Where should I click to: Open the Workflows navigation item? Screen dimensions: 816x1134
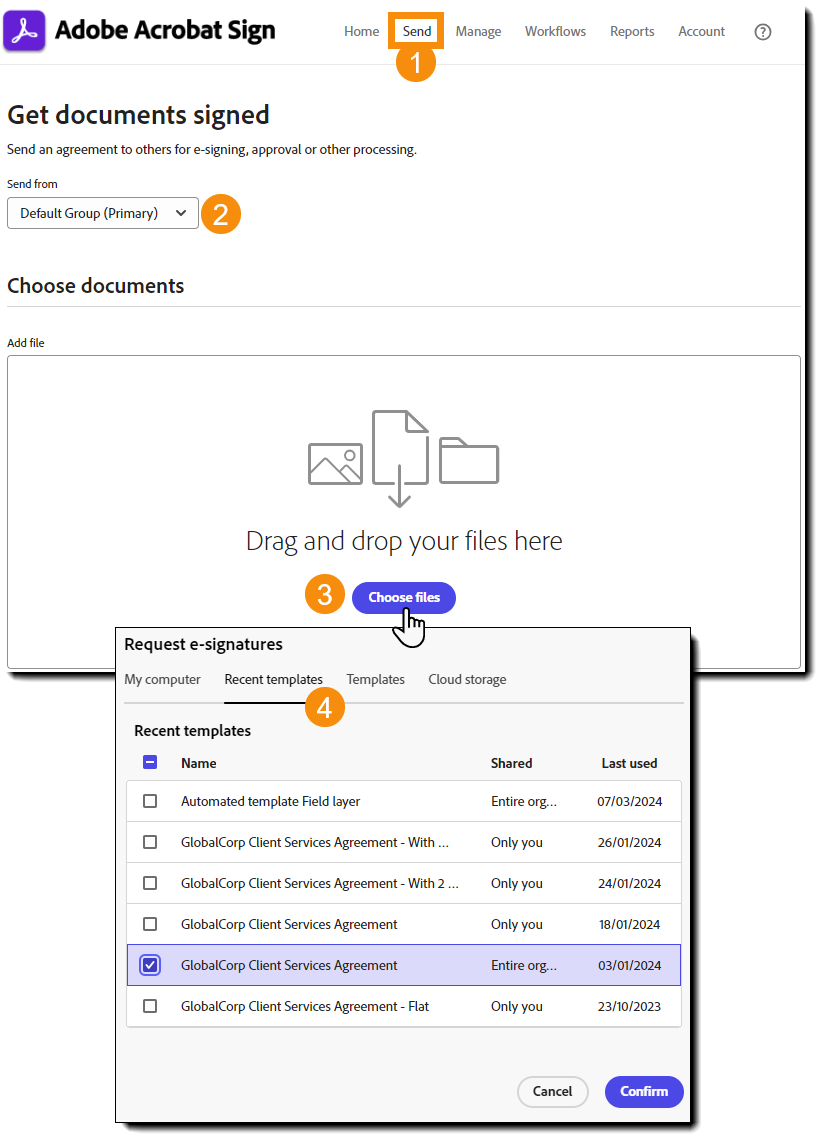555,32
